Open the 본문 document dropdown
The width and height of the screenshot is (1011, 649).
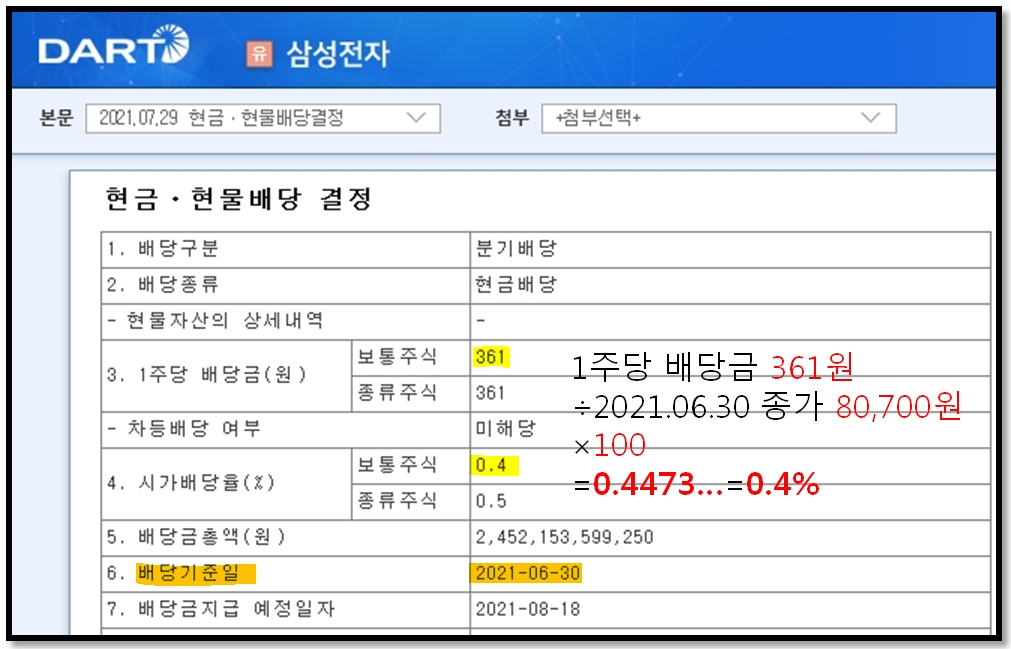pyautogui.click(x=263, y=119)
